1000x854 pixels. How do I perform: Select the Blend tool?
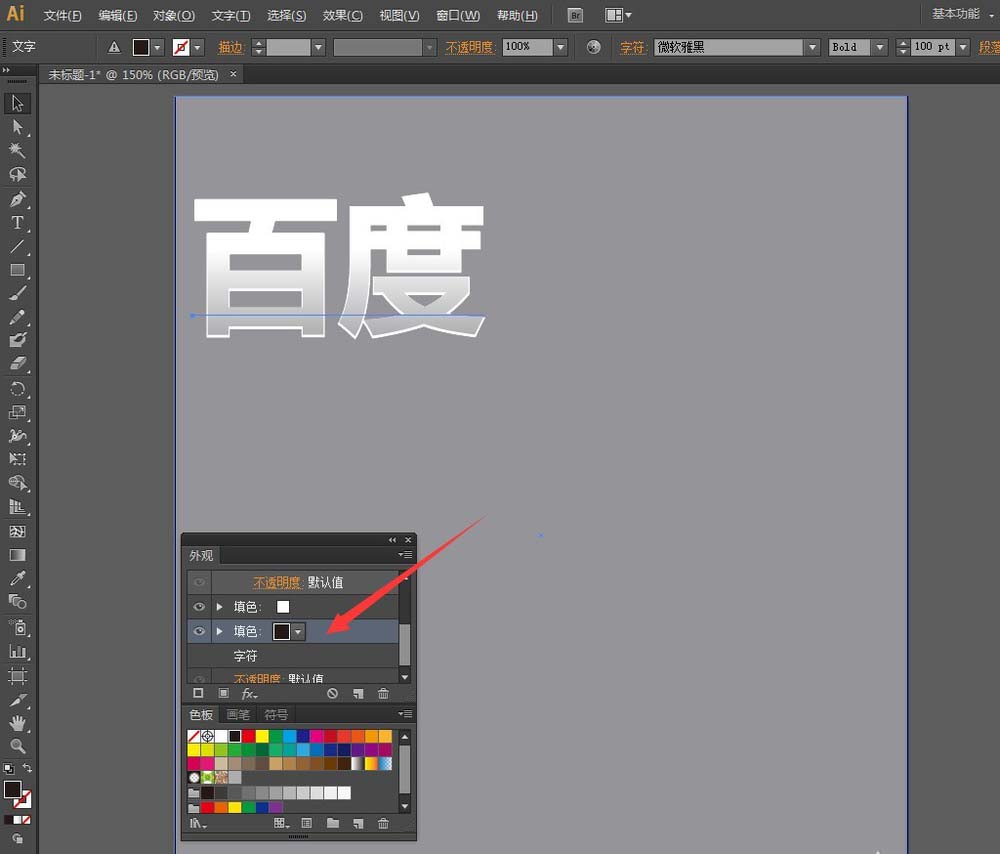pos(17,602)
